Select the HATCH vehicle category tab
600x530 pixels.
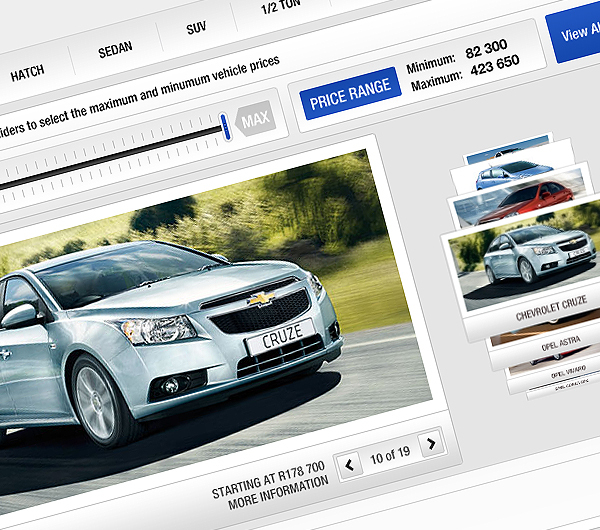[28, 73]
